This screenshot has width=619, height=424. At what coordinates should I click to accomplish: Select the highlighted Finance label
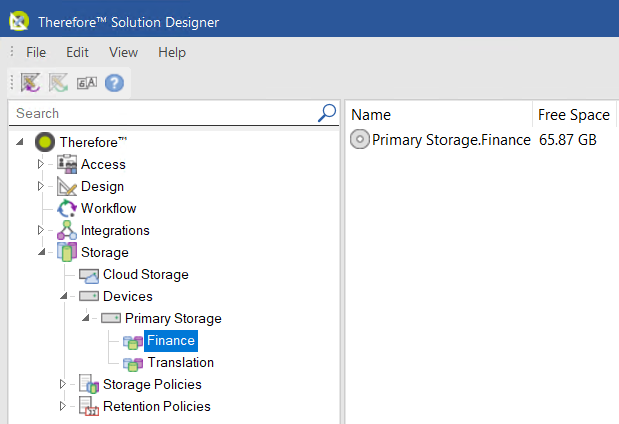171,341
